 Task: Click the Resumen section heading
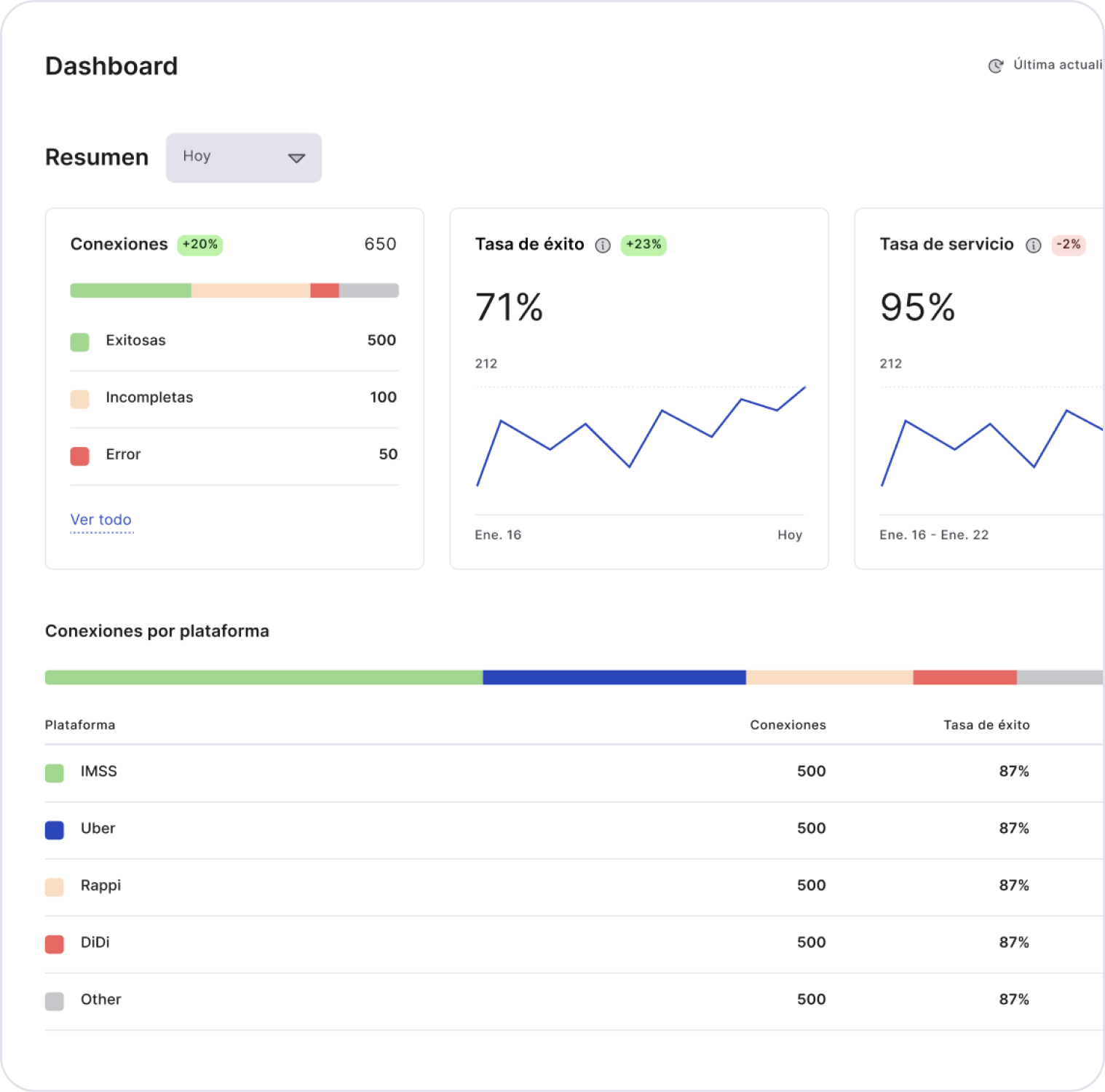[97, 157]
